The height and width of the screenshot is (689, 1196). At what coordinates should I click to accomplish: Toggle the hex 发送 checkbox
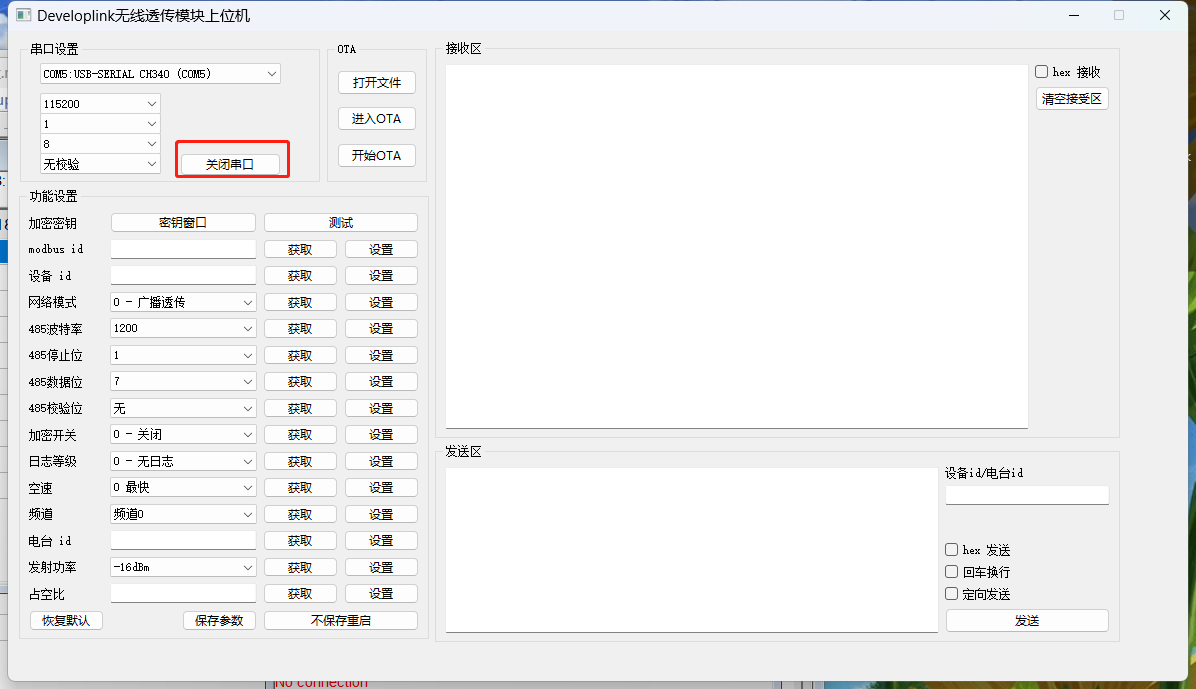[952, 550]
